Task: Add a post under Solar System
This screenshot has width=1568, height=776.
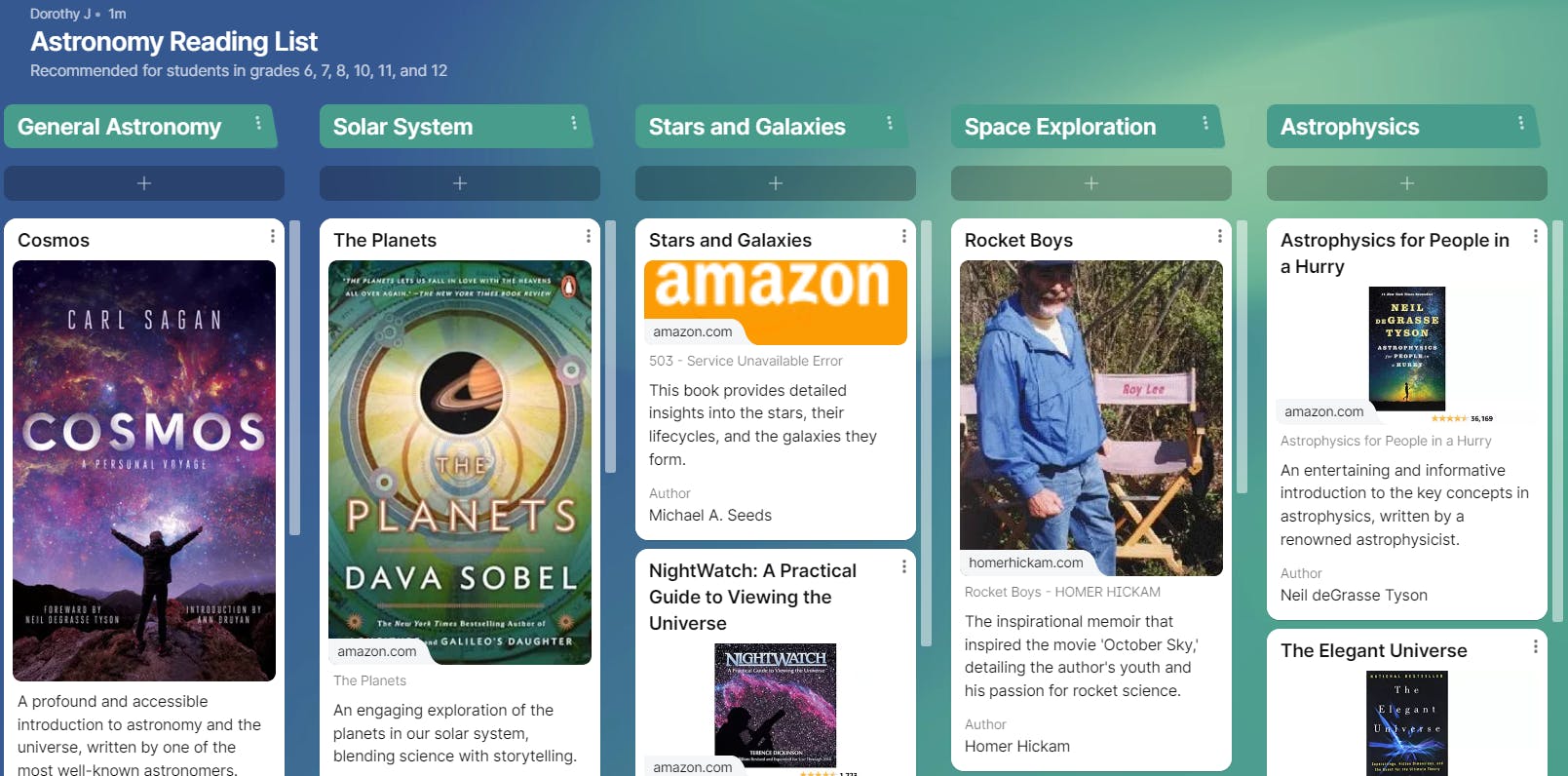Action: (x=460, y=183)
